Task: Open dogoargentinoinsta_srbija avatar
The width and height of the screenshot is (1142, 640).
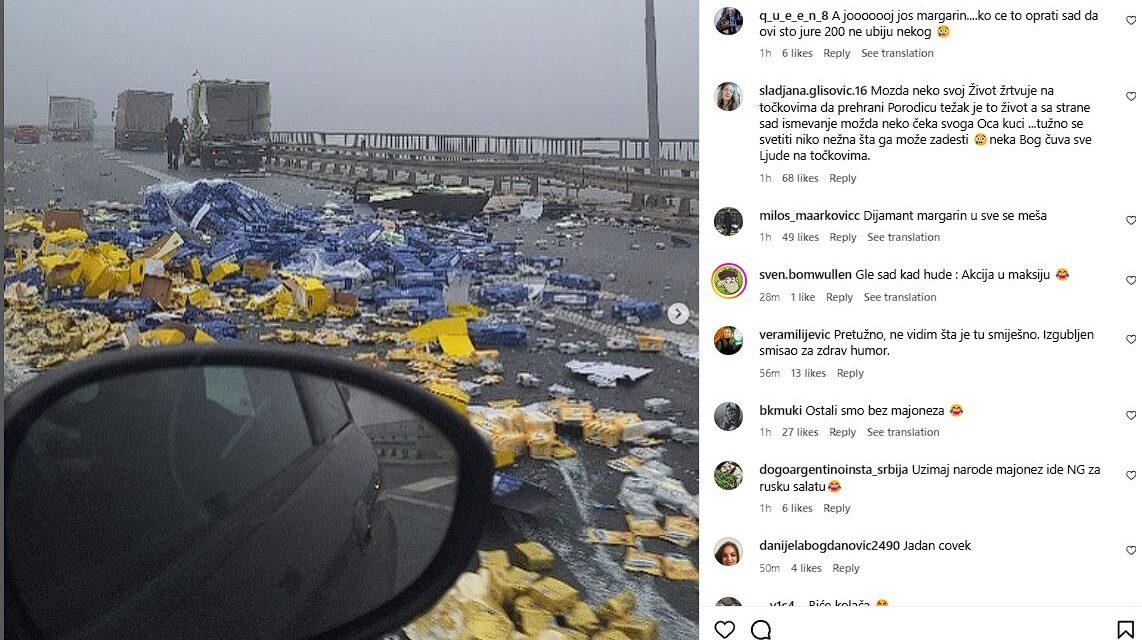Action: point(728,476)
